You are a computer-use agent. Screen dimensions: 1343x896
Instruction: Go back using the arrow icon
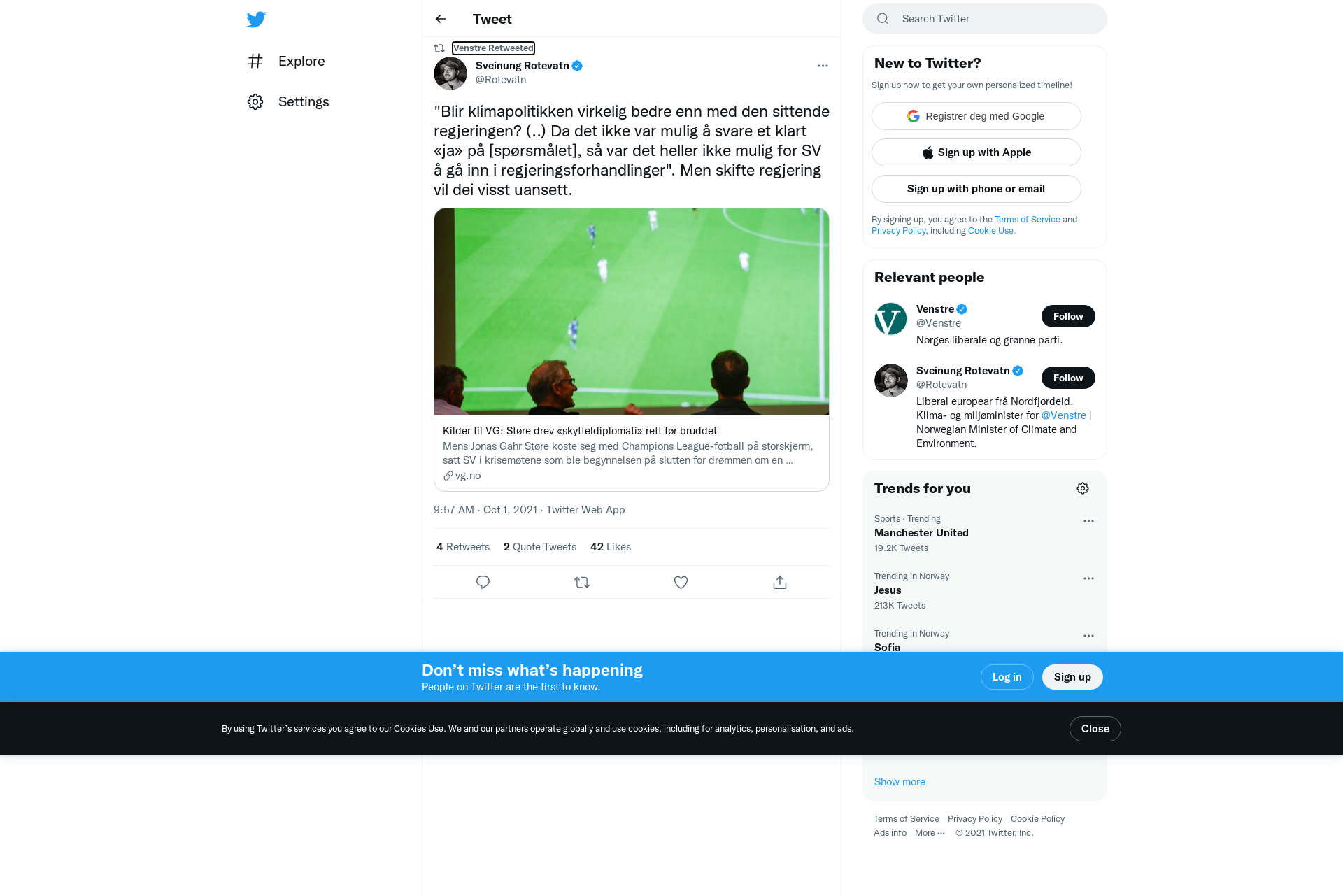coord(441,19)
